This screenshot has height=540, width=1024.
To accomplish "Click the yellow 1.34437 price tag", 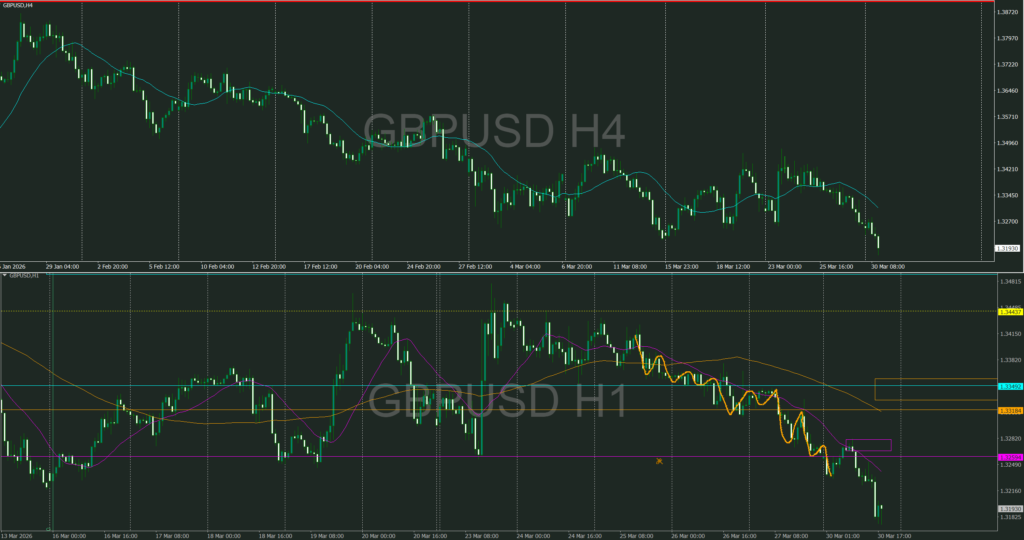I will pos(1009,312).
